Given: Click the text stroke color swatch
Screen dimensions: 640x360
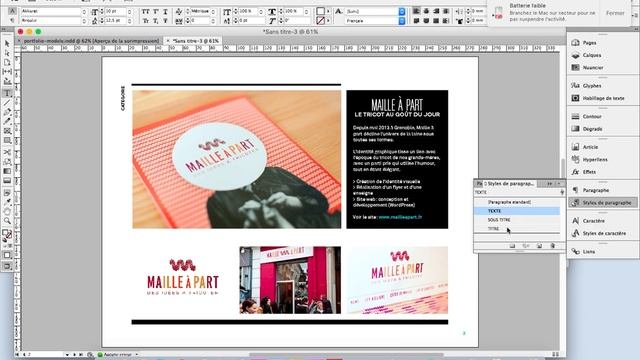Looking at the screenshot, I should point(321,20).
